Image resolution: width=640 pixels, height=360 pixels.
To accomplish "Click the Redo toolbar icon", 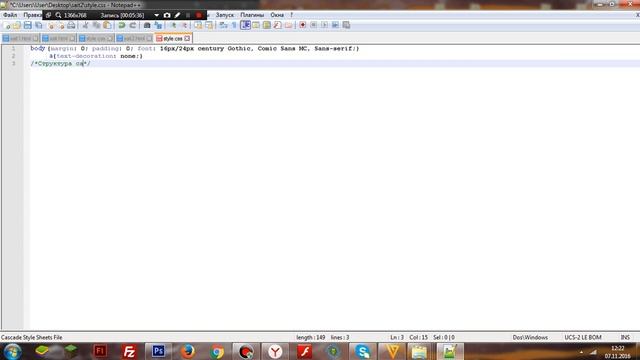I will [x=133, y=26].
